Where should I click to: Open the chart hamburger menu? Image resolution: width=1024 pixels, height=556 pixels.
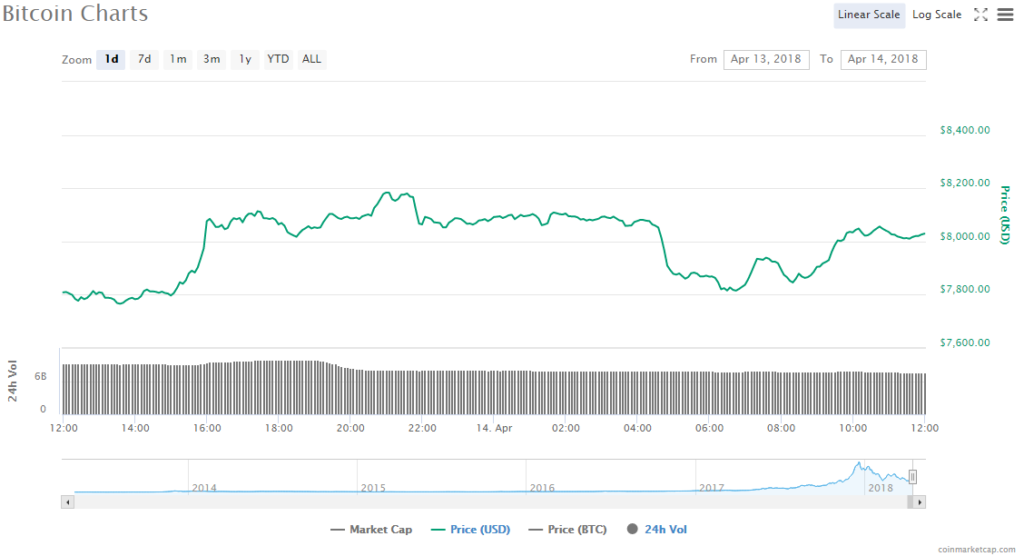(x=1005, y=15)
